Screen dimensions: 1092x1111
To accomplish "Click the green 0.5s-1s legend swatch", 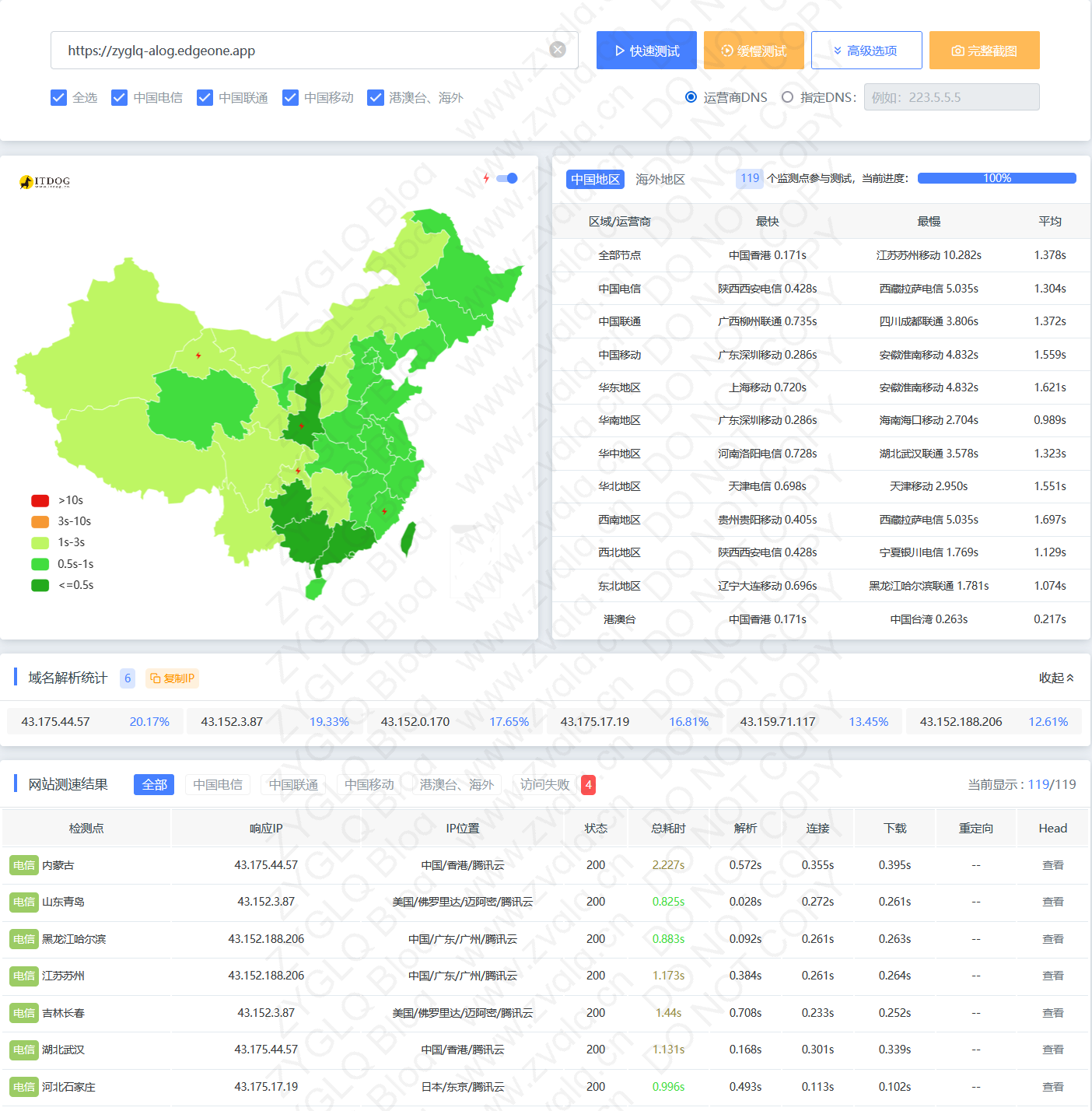I will tap(40, 564).
